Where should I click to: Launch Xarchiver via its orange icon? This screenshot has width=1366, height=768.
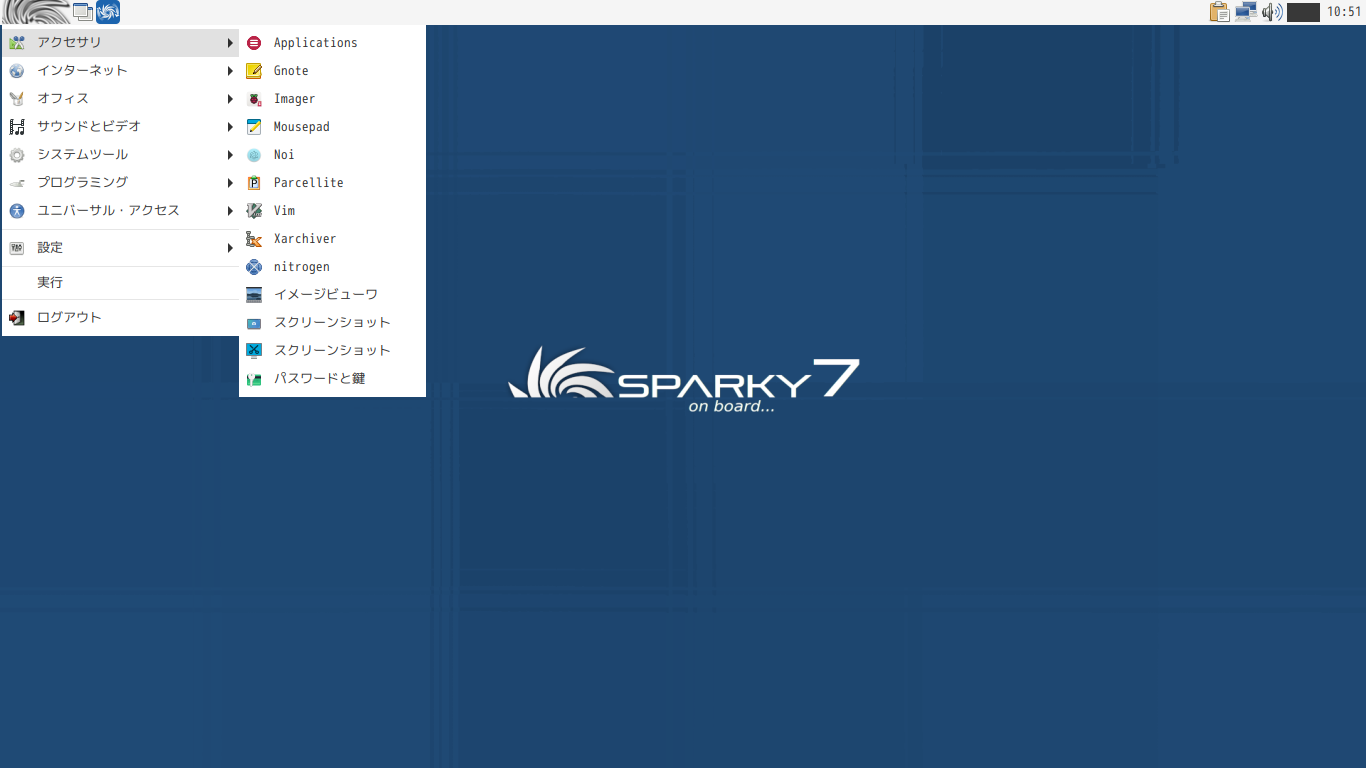[254, 239]
